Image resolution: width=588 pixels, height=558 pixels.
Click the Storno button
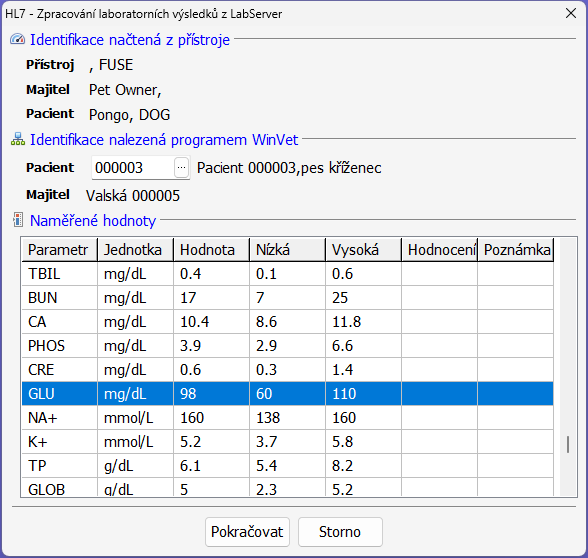(340, 532)
